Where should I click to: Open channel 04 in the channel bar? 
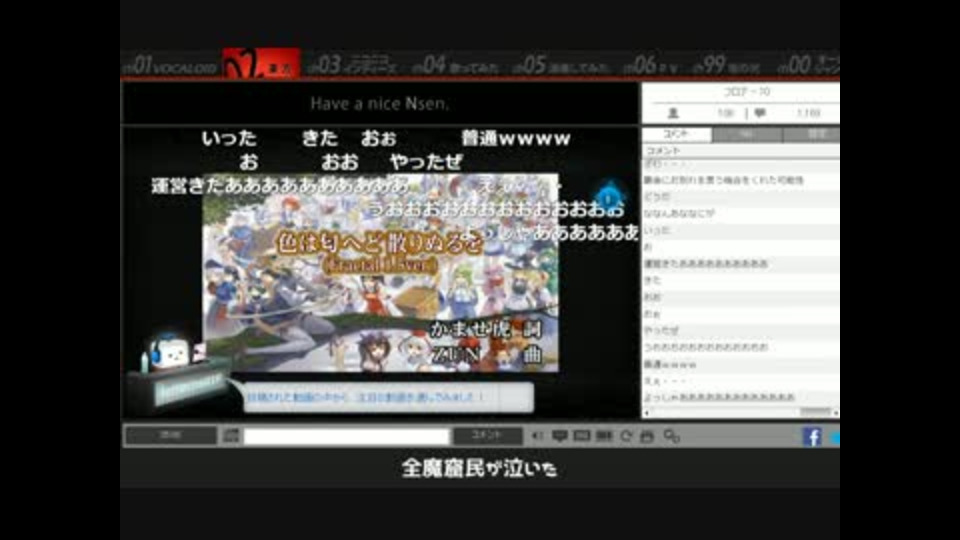point(457,65)
